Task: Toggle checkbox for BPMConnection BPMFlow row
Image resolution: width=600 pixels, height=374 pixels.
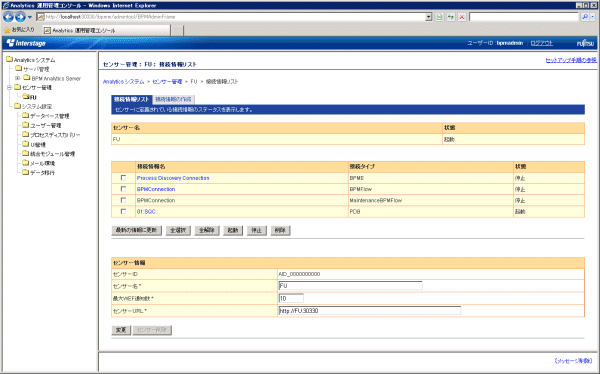Action: click(123, 189)
